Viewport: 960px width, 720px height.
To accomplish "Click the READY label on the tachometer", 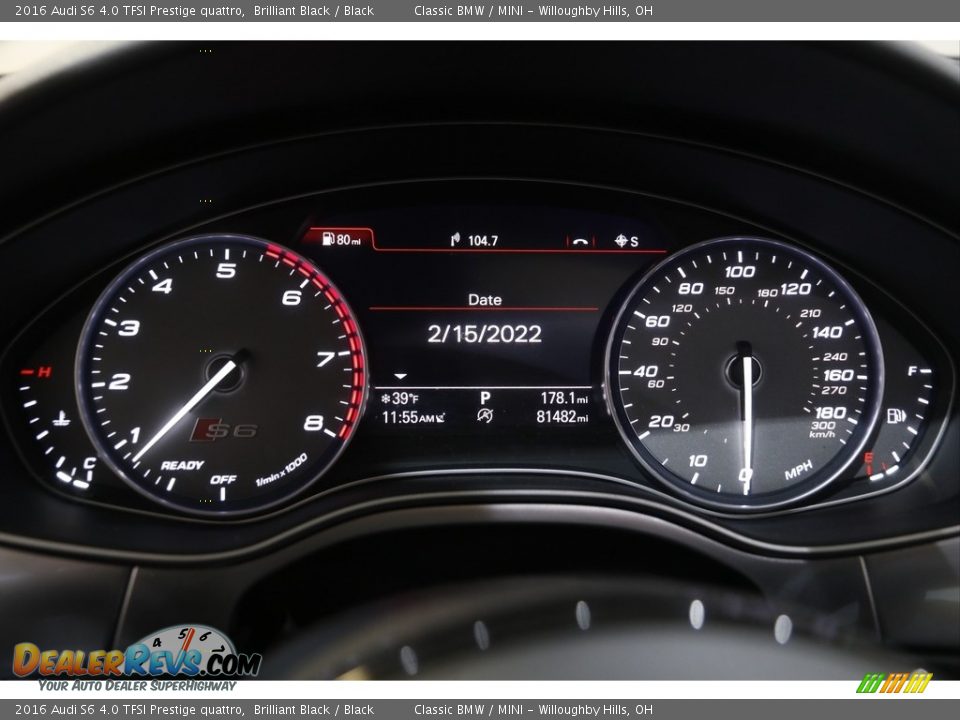I will pyautogui.click(x=182, y=465).
